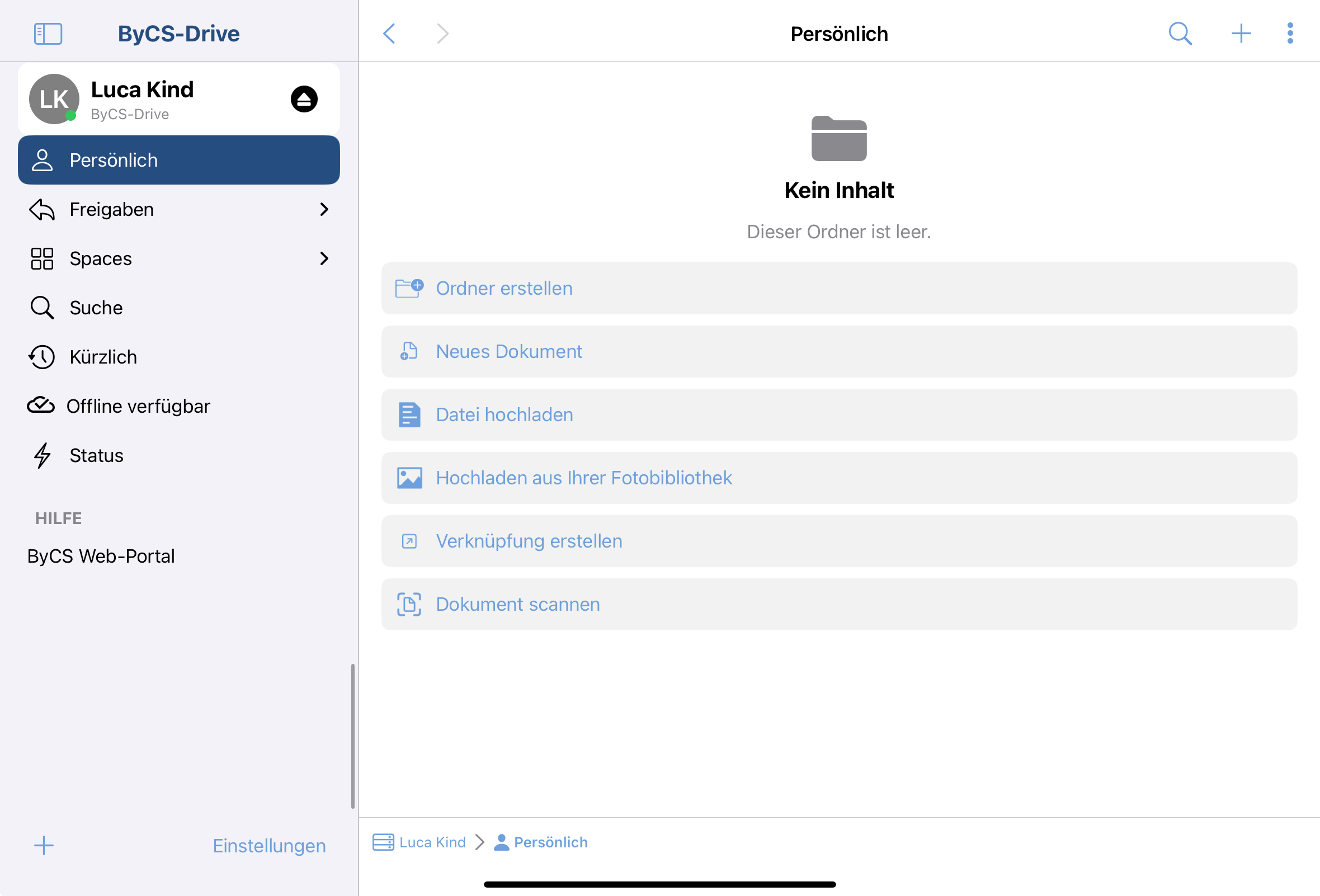This screenshot has height=896, width=1320.
Task: Expand the Spaces chevron
Action: [x=324, y=259]
